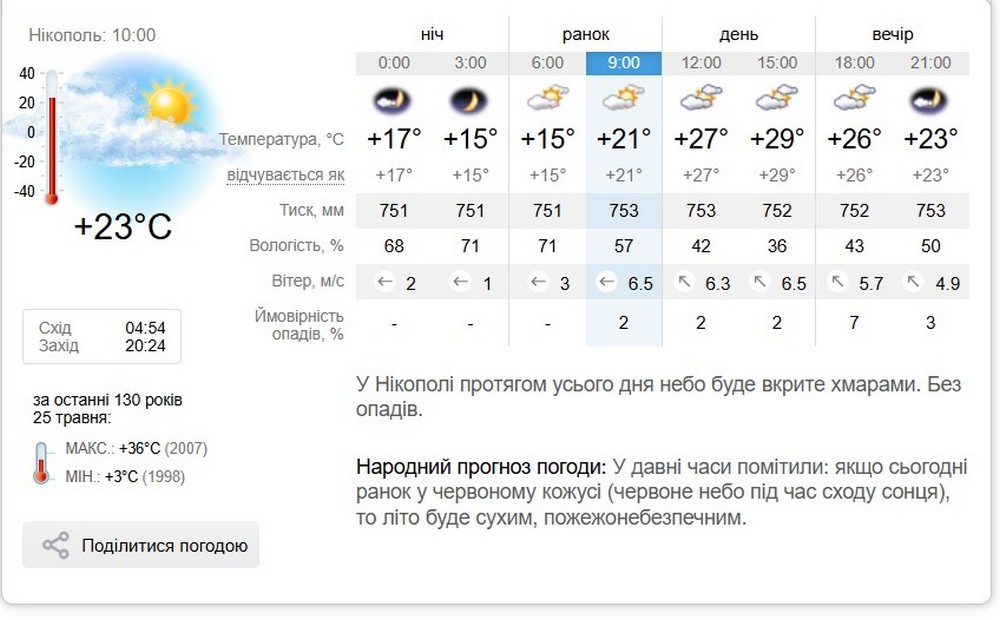The height and width of the screenshot is (620, 1000).
Task: Click the share icon beside Поділитися погодою
Action: tap(56, 546)
